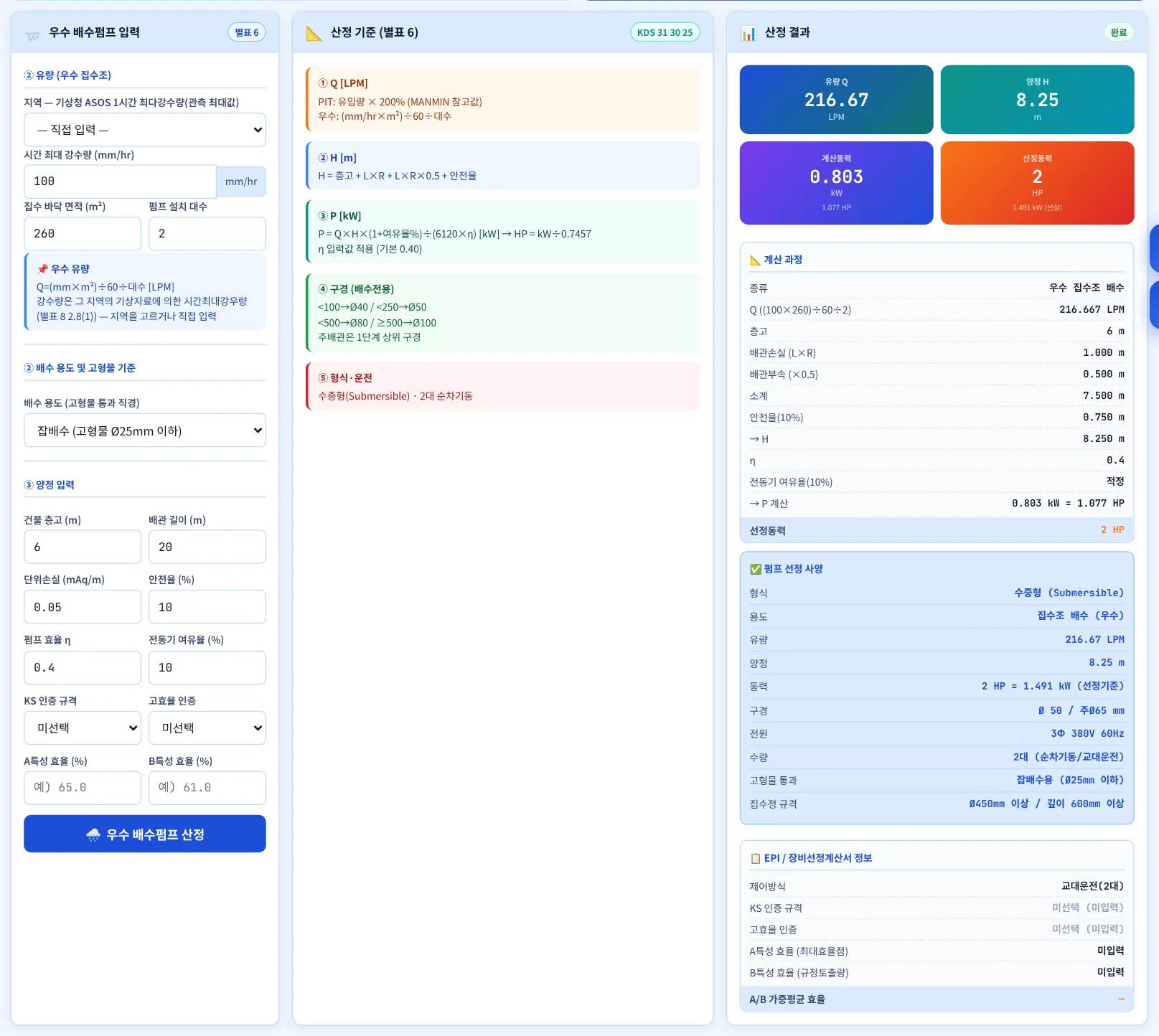Focus the 시간 최대 강수량 input field
This screenshot has height=1036, width=1159.
[120, 182]
